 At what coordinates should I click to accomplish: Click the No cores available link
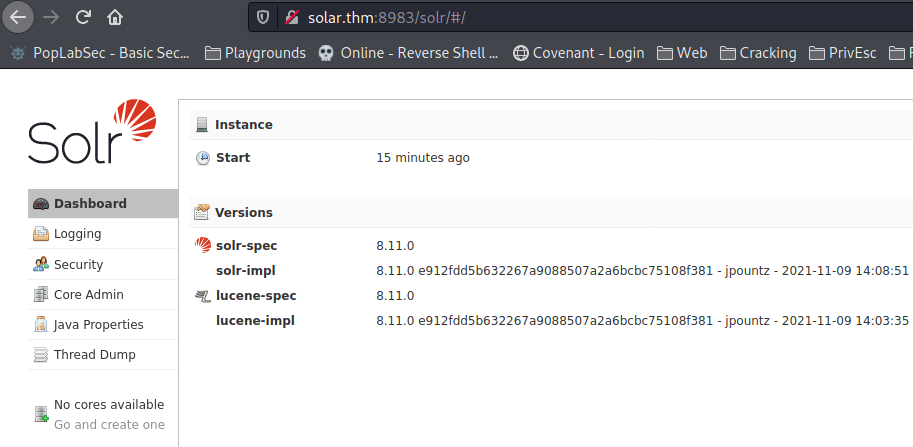109,405
